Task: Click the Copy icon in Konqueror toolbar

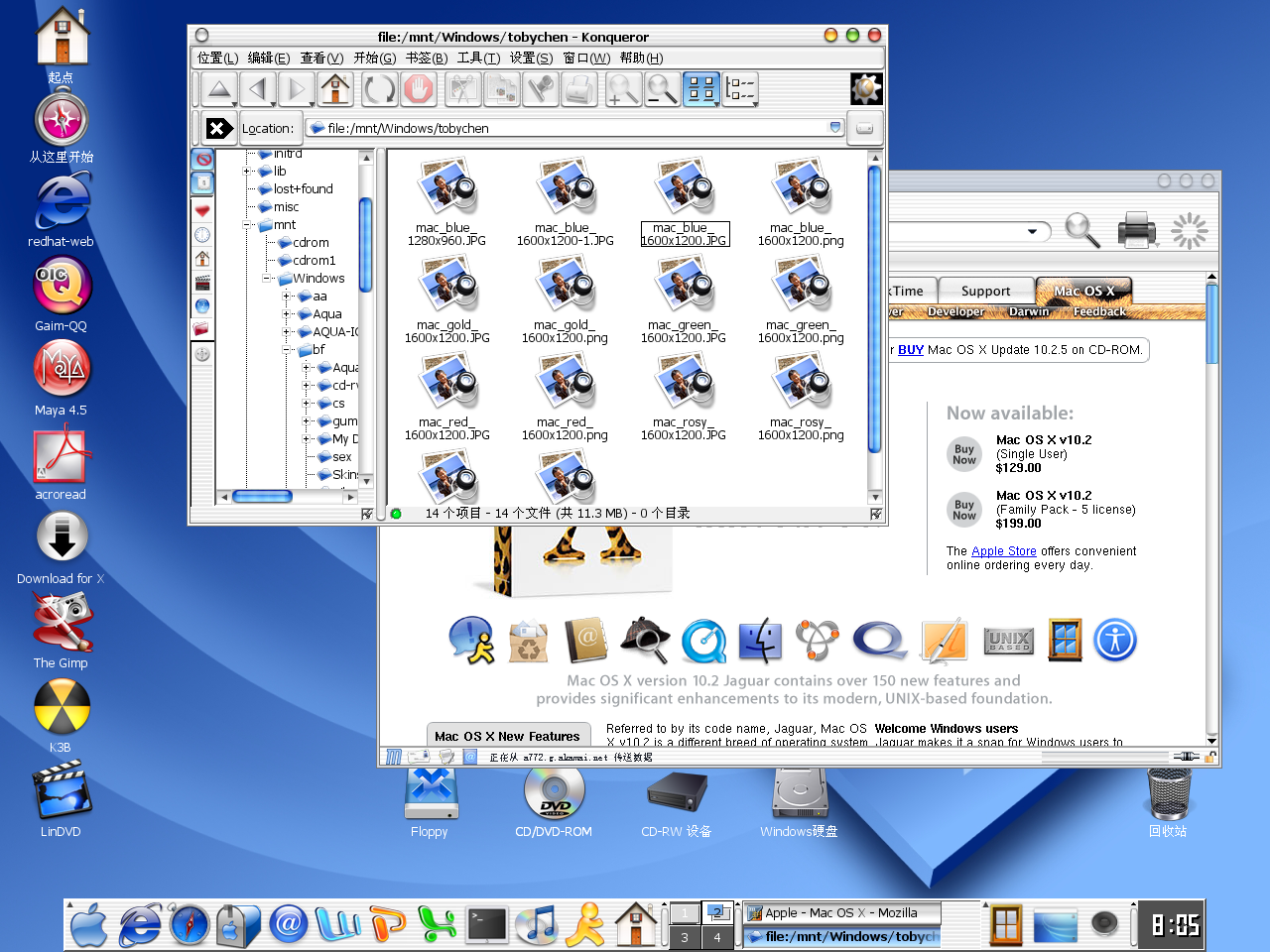Action: (502, 90)
